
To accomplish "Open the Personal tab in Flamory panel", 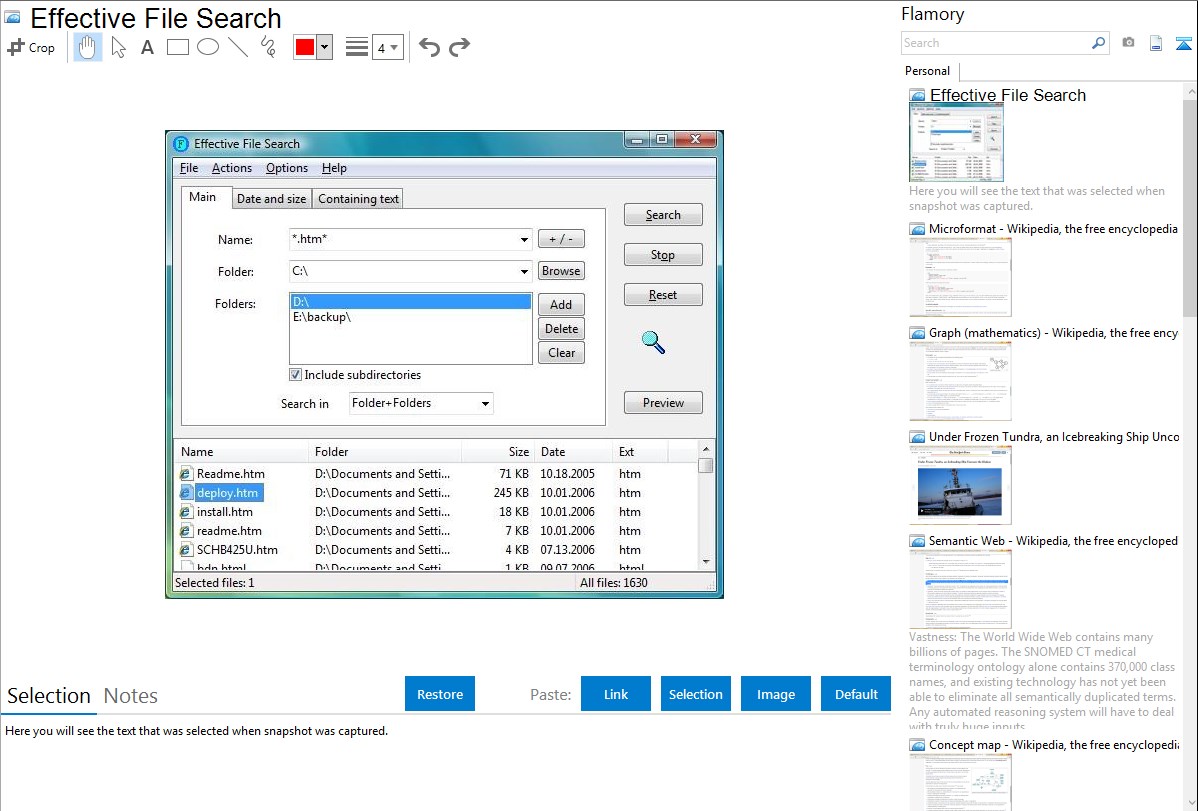I will (x=927, y=71).
